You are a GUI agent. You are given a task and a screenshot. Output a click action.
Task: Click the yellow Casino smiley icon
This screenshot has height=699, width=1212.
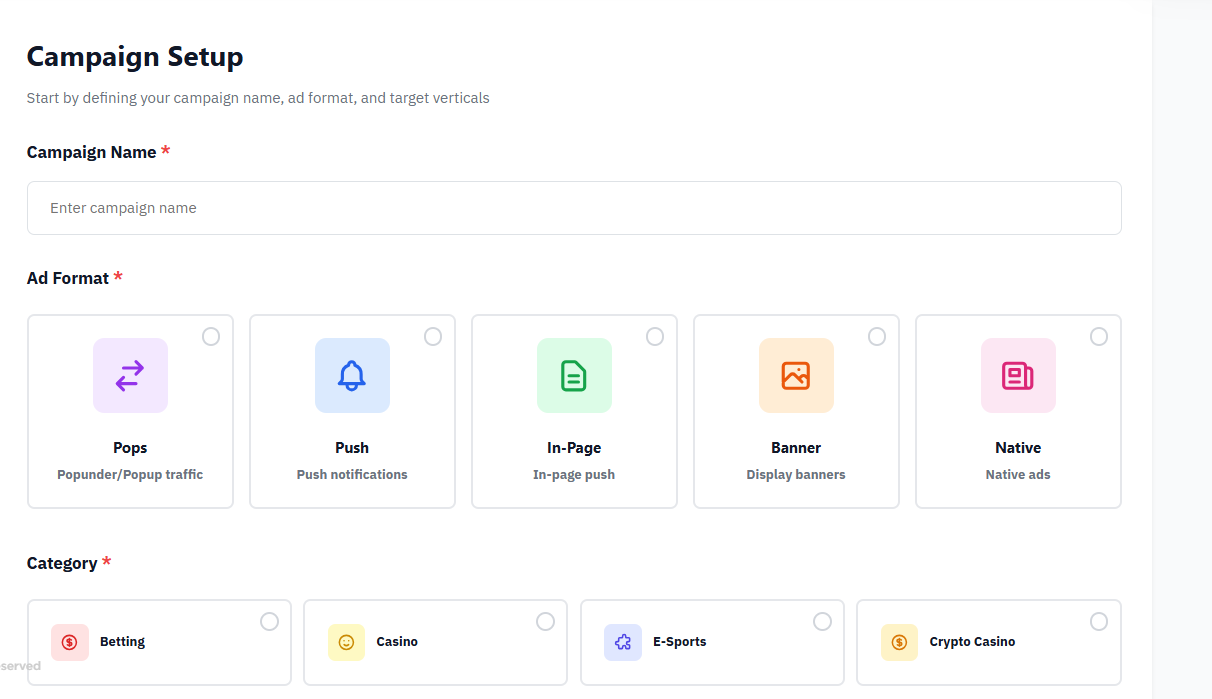pyautogui.click(x=346, y=642)
